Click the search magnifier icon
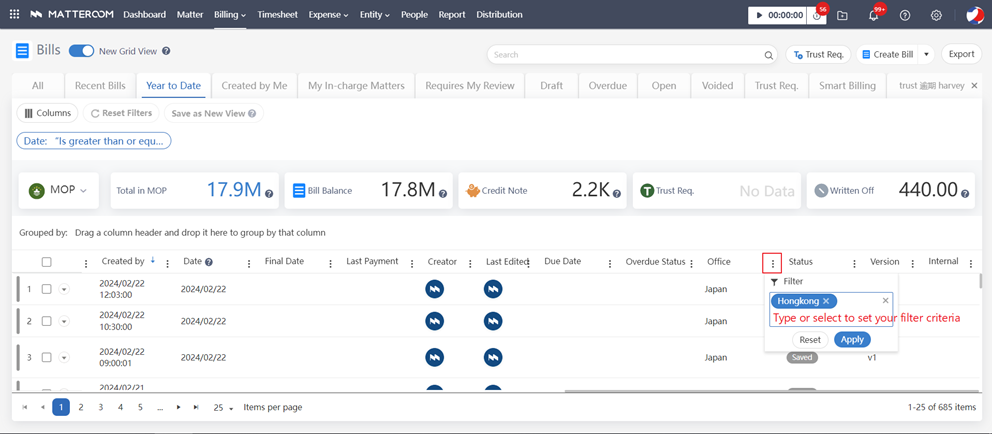The width and height of the screenshot is (992, 434). (x=768, y=55)
